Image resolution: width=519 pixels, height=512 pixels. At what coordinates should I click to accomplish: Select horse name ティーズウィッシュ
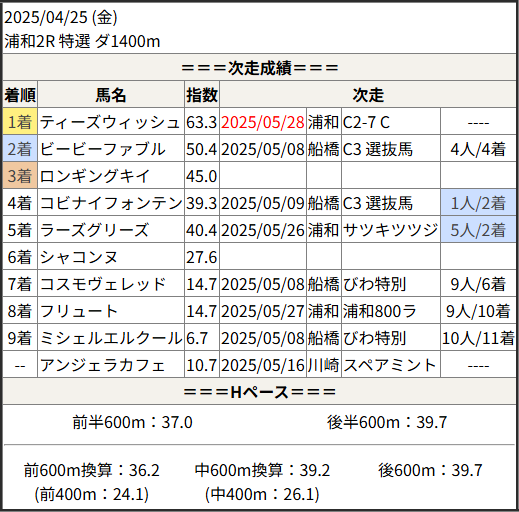(110, 122)
